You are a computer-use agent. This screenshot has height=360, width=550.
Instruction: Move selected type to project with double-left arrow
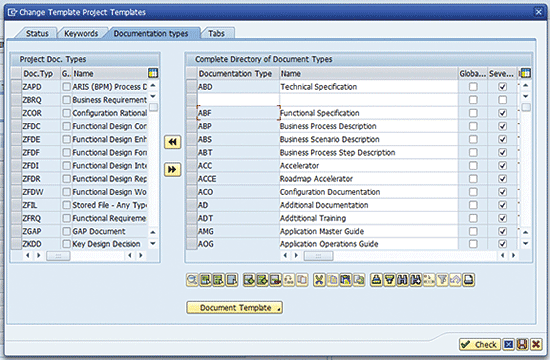tap(173, 142)
